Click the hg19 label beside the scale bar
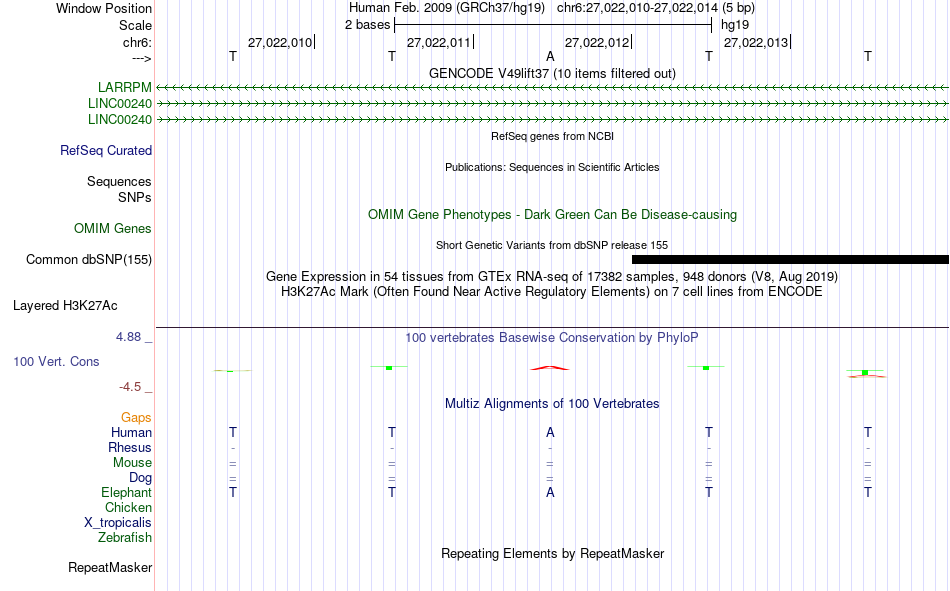The width and height of the screenshot is (950, 591). (735, 25)
